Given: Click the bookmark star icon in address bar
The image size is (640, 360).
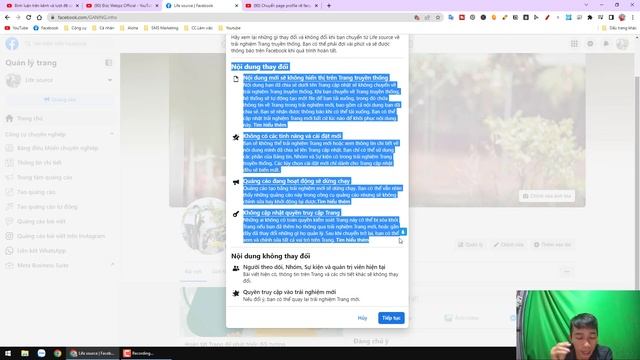Looking at the screenshot, I should [x=438, y=18].
